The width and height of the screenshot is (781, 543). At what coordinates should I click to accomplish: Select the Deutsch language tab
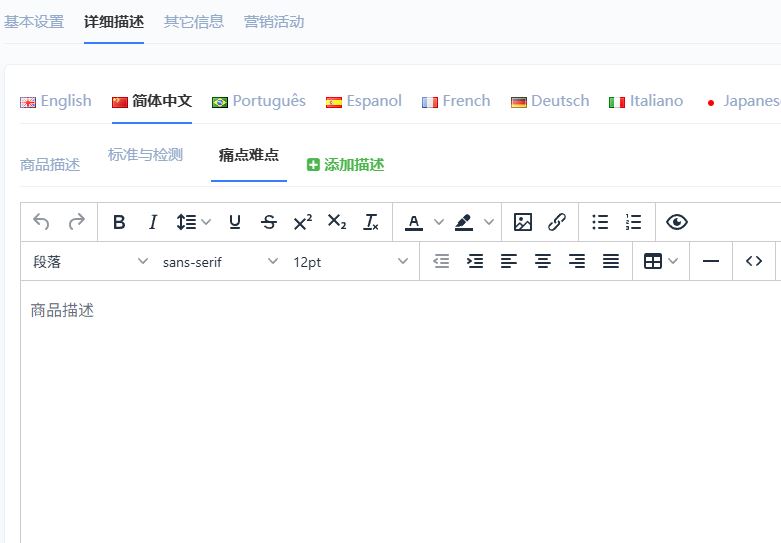point(550,101)
